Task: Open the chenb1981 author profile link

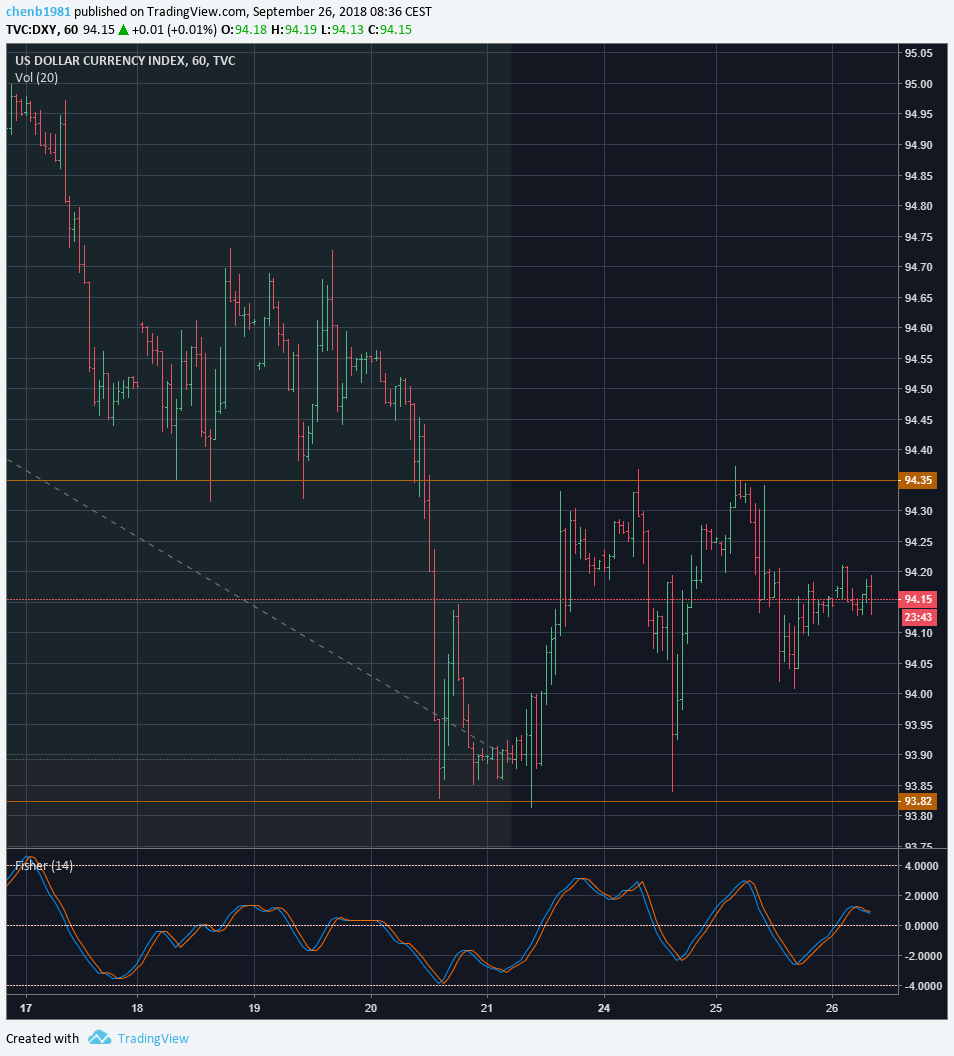Action: [38, 11]
